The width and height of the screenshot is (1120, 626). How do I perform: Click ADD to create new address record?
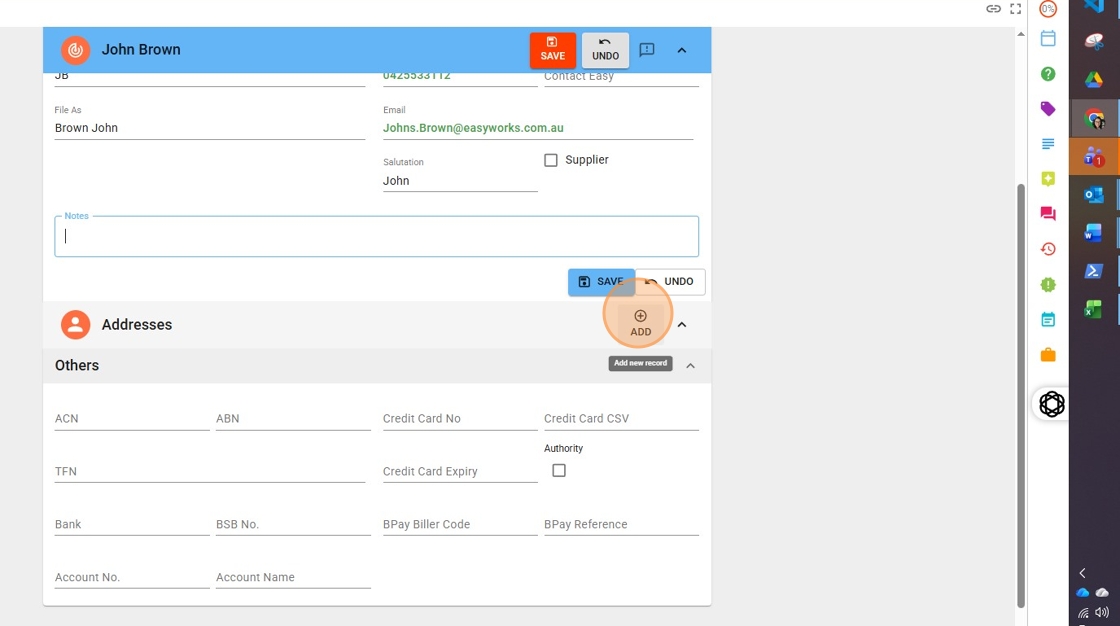coord(640,323)
